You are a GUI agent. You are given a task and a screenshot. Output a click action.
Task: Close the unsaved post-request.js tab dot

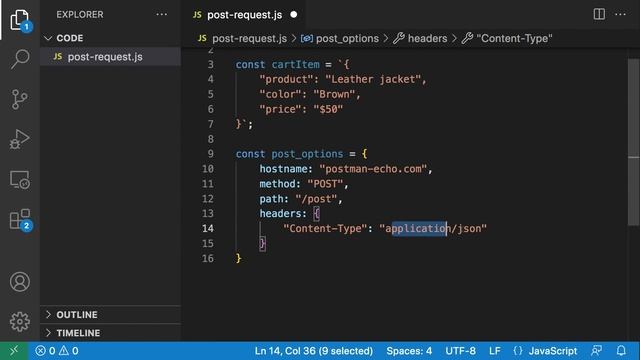(293, 15)
